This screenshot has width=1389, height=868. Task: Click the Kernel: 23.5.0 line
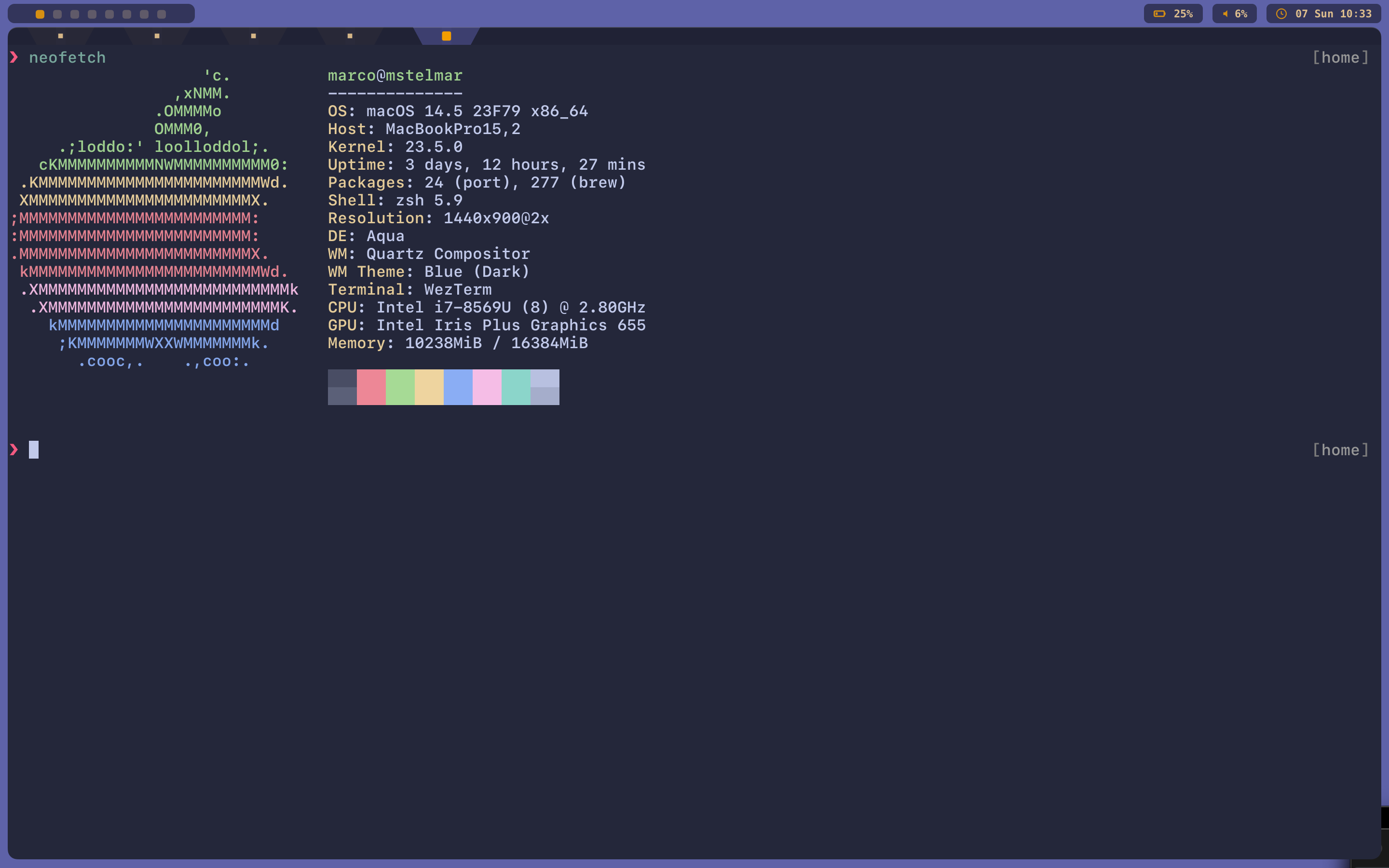(395, 147)
